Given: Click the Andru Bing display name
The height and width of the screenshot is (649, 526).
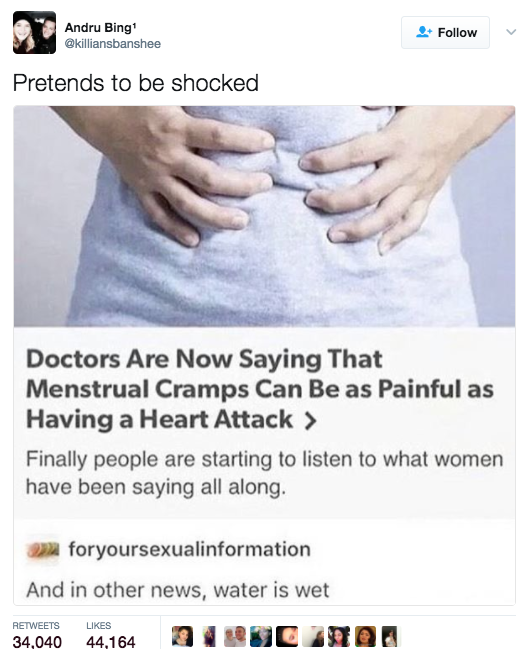Looking at the screenshot, I should (x=100, y=27).
